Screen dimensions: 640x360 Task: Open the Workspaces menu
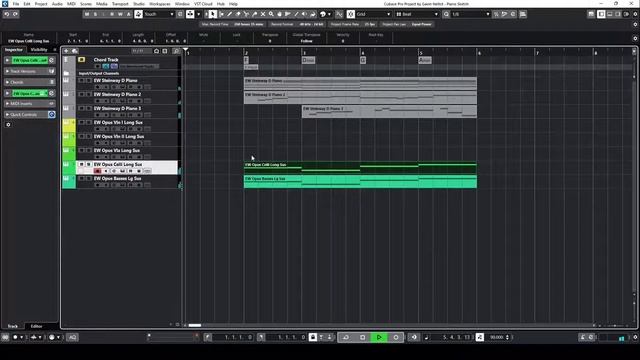(x=160, y=4)
